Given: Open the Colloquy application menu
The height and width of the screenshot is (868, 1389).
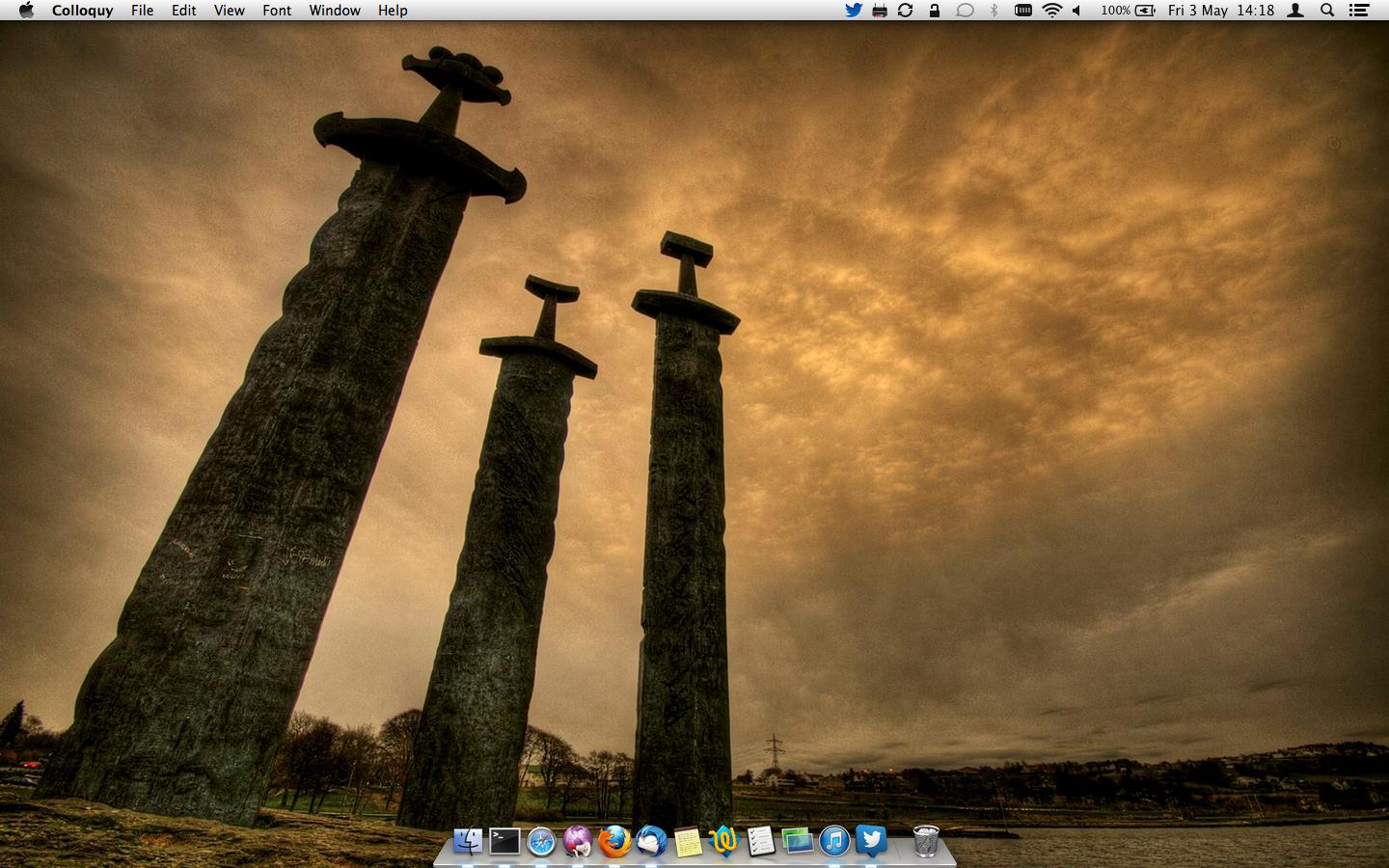Looking at the screenshot, I should (x=82, y=11).
